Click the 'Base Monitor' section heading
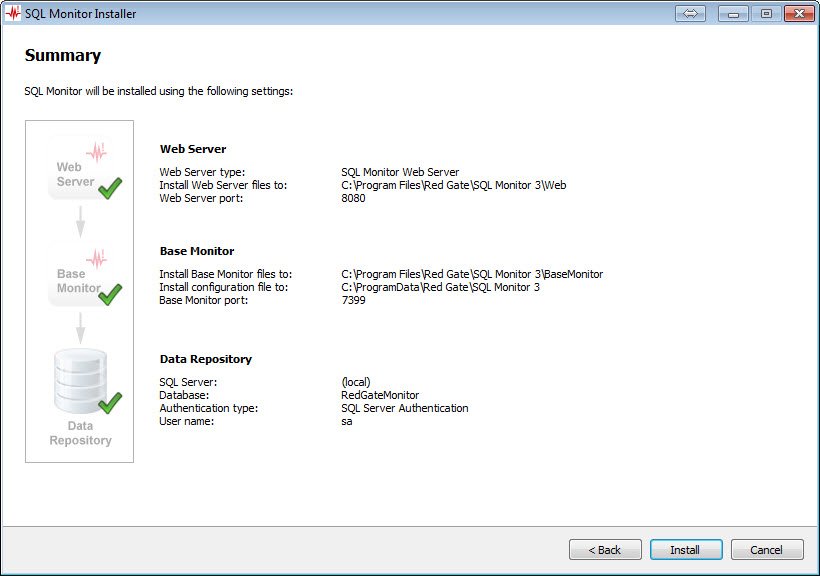The height and width of the screenshot is (576, 820). 197,251
